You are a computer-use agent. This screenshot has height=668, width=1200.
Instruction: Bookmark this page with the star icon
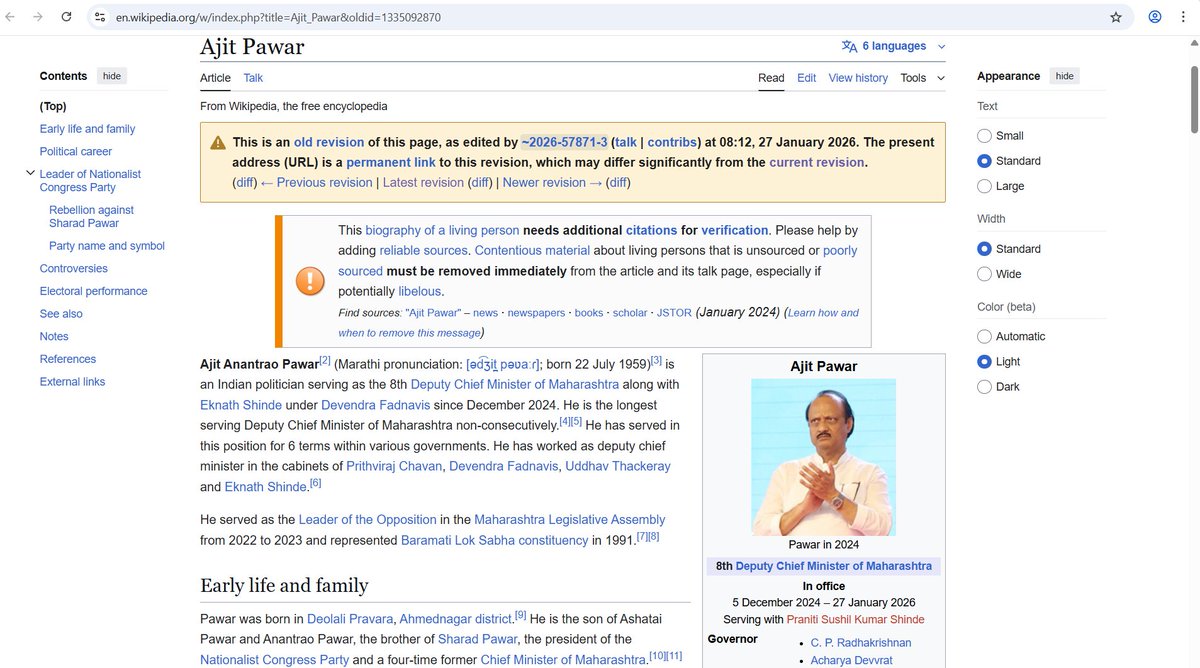[x=1116, y=17]
